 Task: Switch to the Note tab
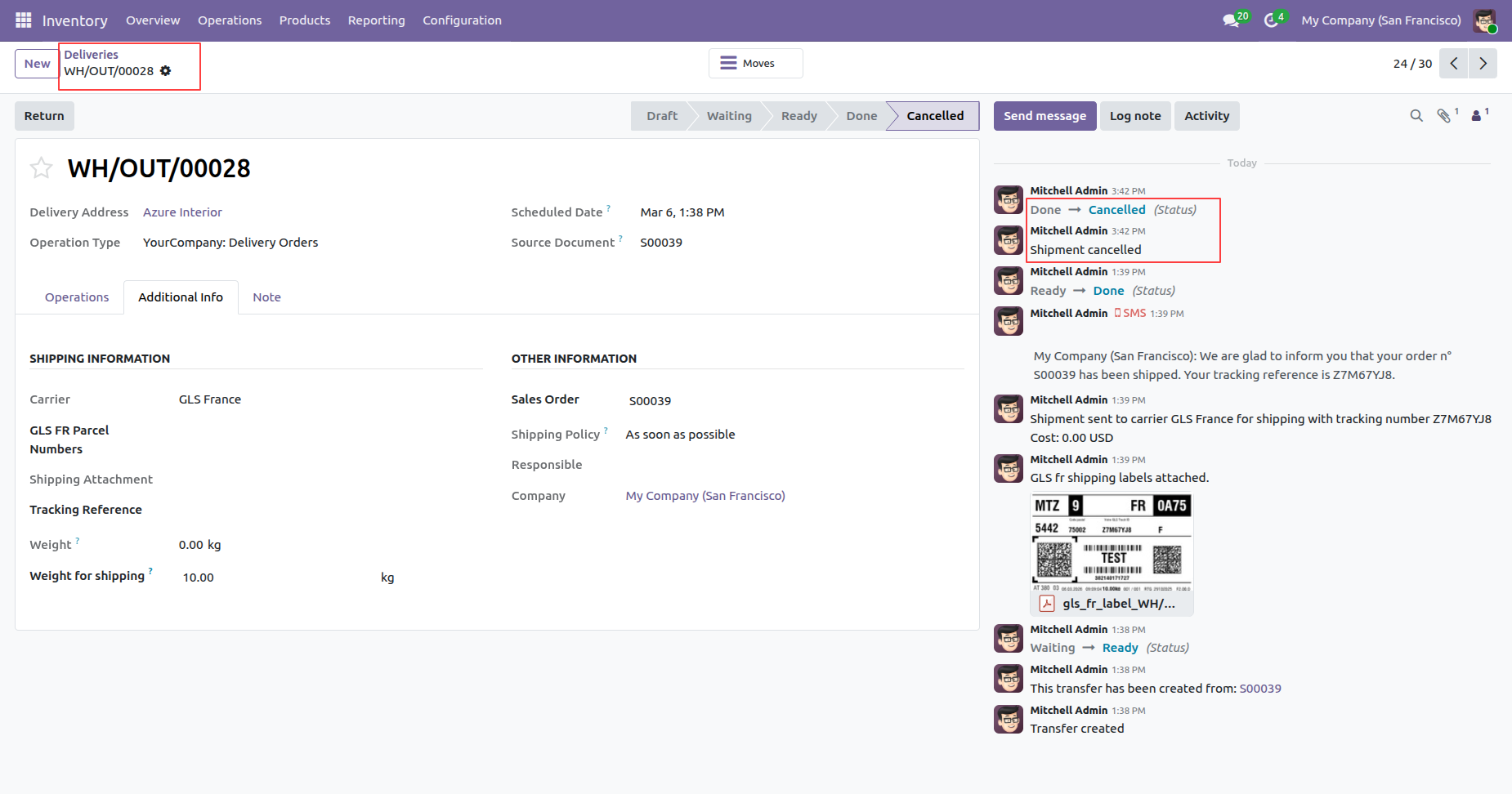pos(266,297)
